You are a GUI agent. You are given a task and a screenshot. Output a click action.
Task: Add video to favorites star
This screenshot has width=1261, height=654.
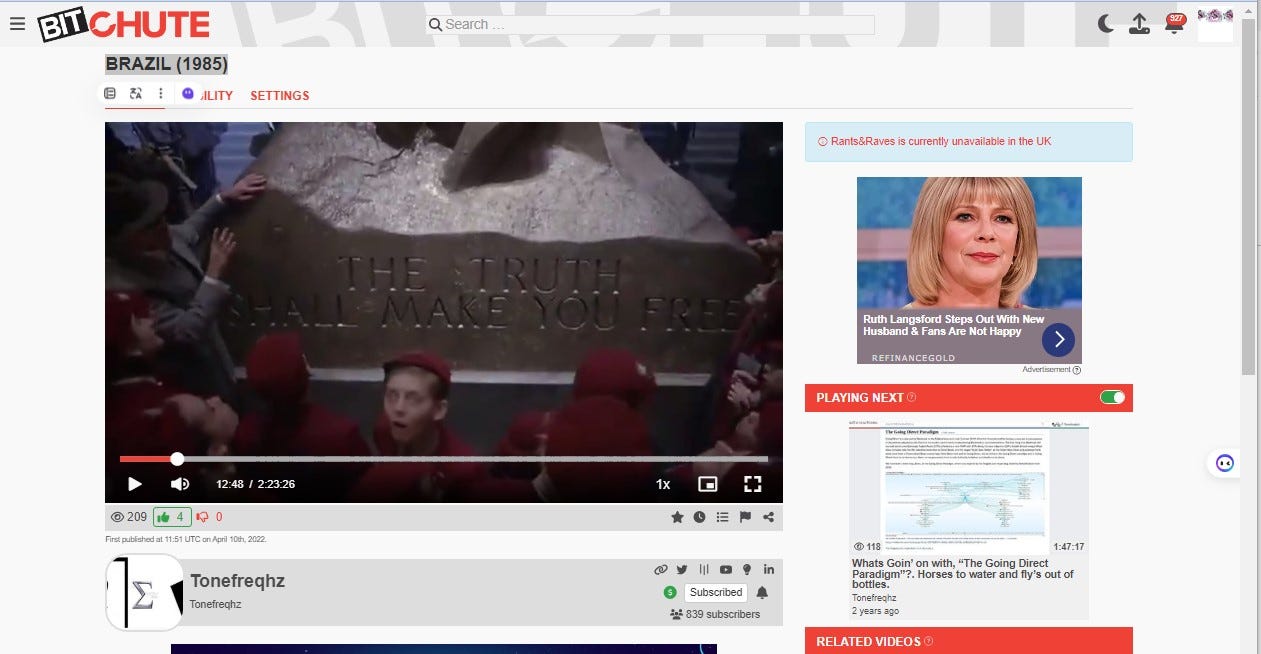click(x=677, y=517)
